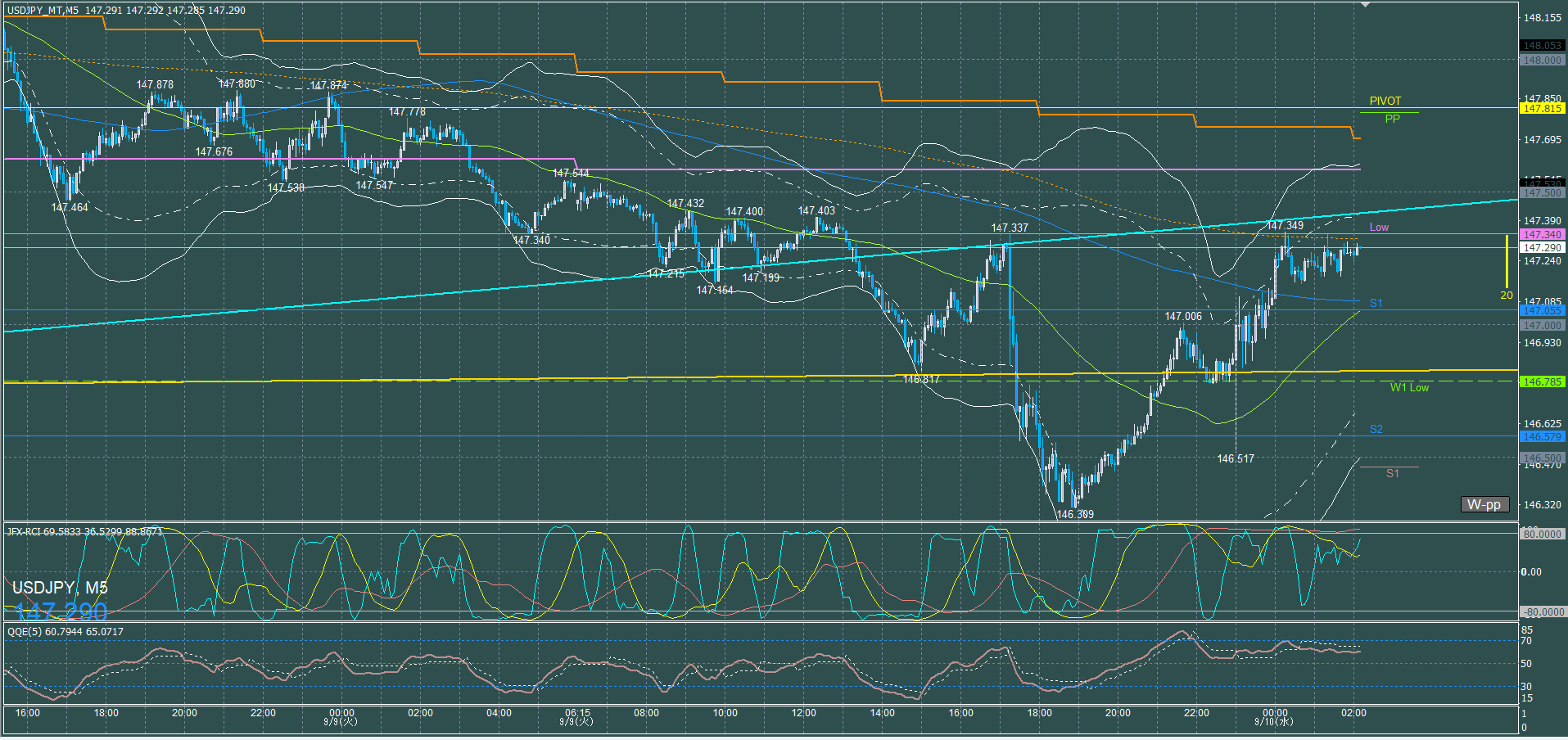The width and height of the screenshot is (1568, 740).
Task: Select the green PP label
Action: pos(1392,119)
